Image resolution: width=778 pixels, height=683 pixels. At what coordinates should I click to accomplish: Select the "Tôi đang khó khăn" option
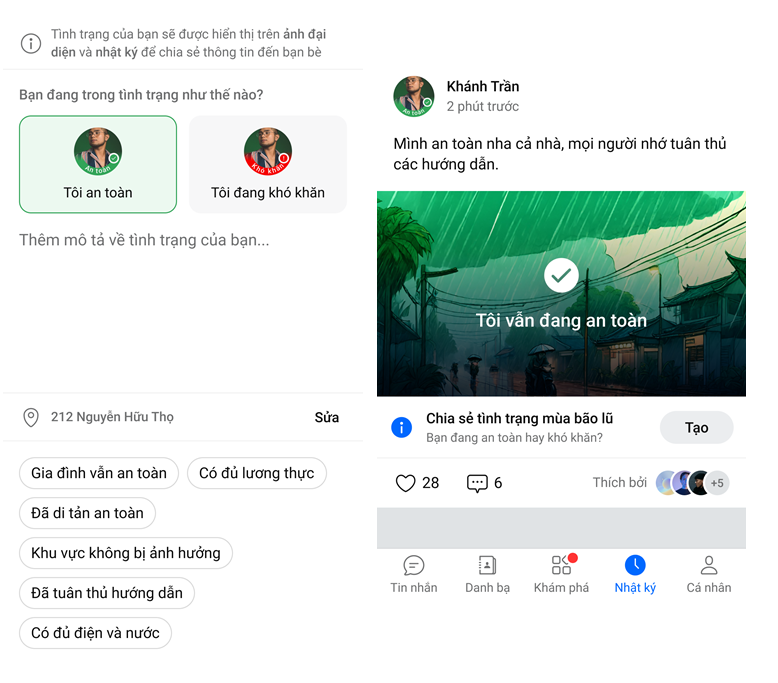268,164
